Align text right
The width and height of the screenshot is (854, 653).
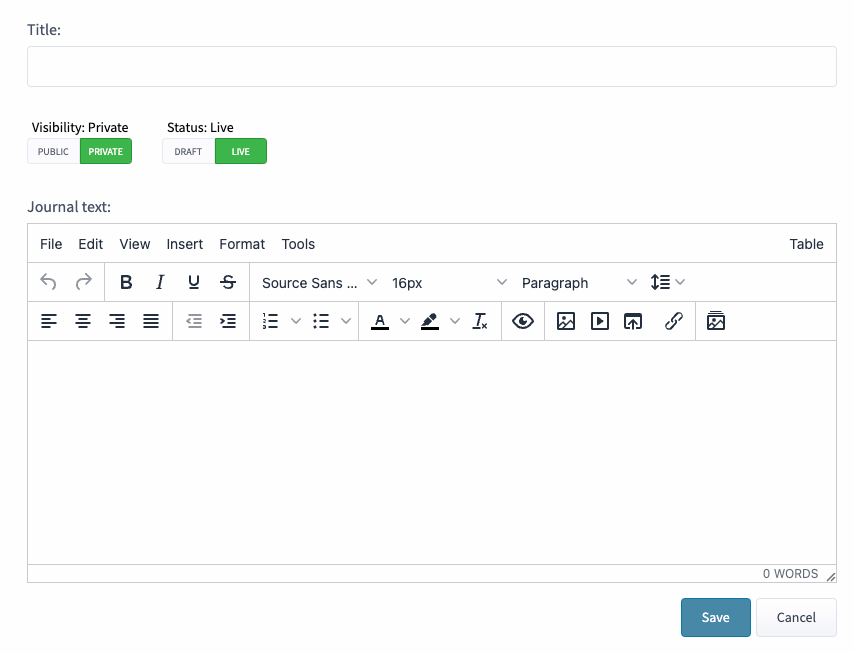(117, 321)
